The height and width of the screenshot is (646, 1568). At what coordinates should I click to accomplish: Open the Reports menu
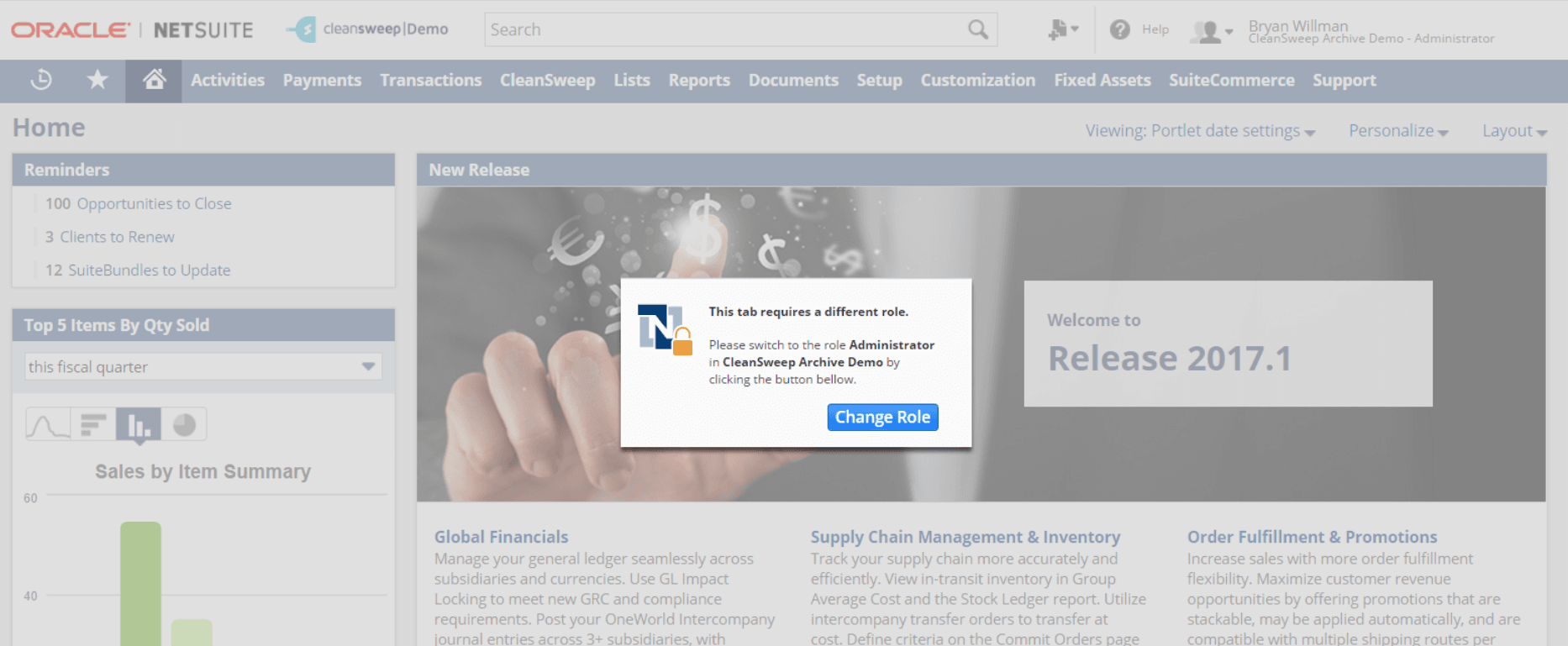(699, 80)
